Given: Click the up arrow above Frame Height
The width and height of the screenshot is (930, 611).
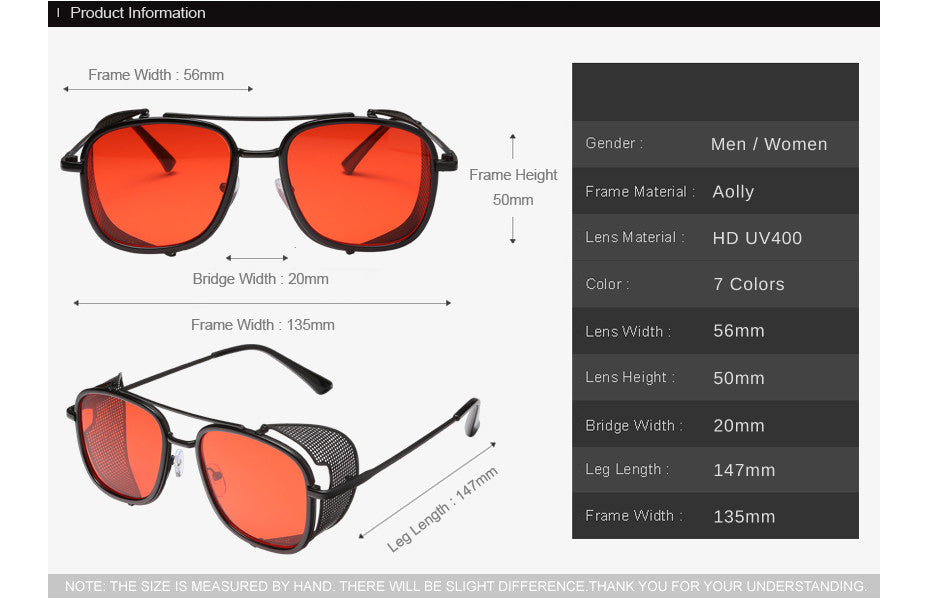Looking at the screenshot, I should click(x=513, y=145).
